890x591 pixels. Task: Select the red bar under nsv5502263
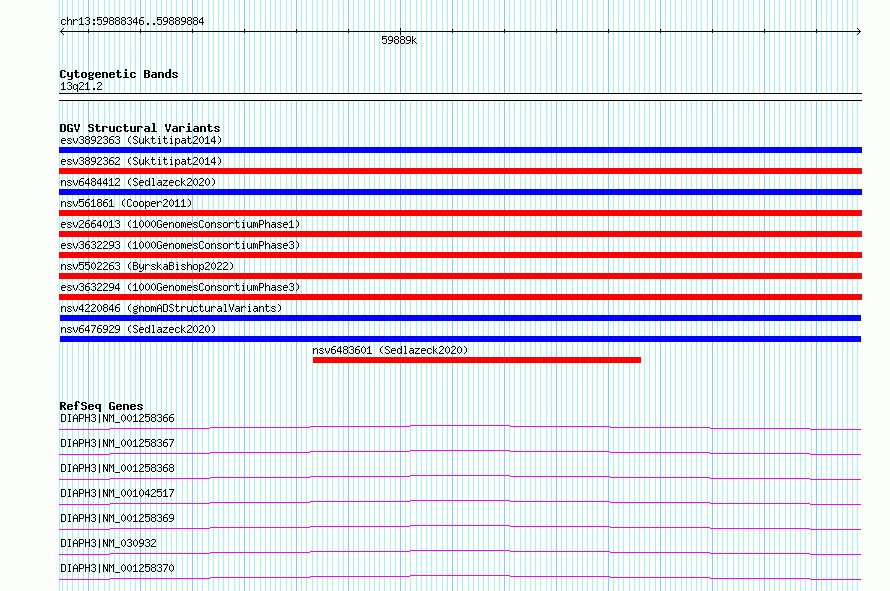click(460, 276)
